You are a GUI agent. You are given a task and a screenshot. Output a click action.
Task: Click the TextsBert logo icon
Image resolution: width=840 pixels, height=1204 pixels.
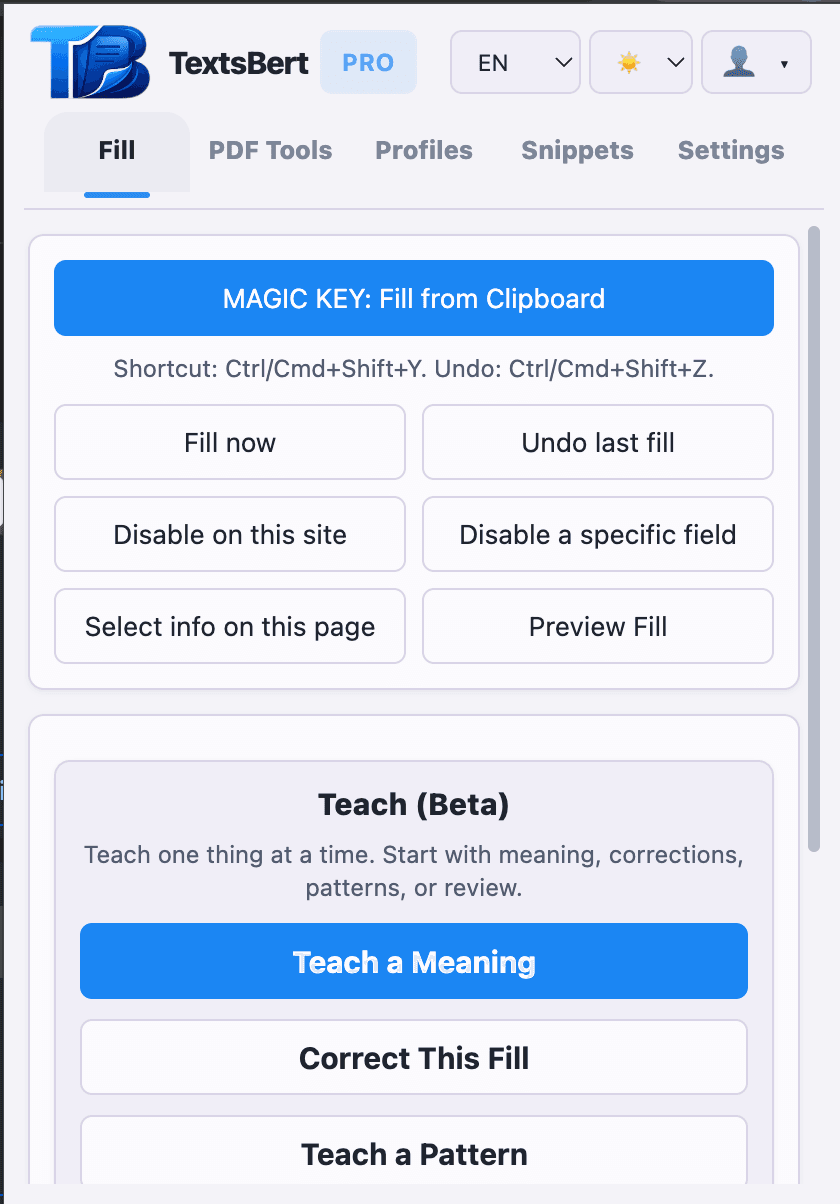[x=88, y=62]
